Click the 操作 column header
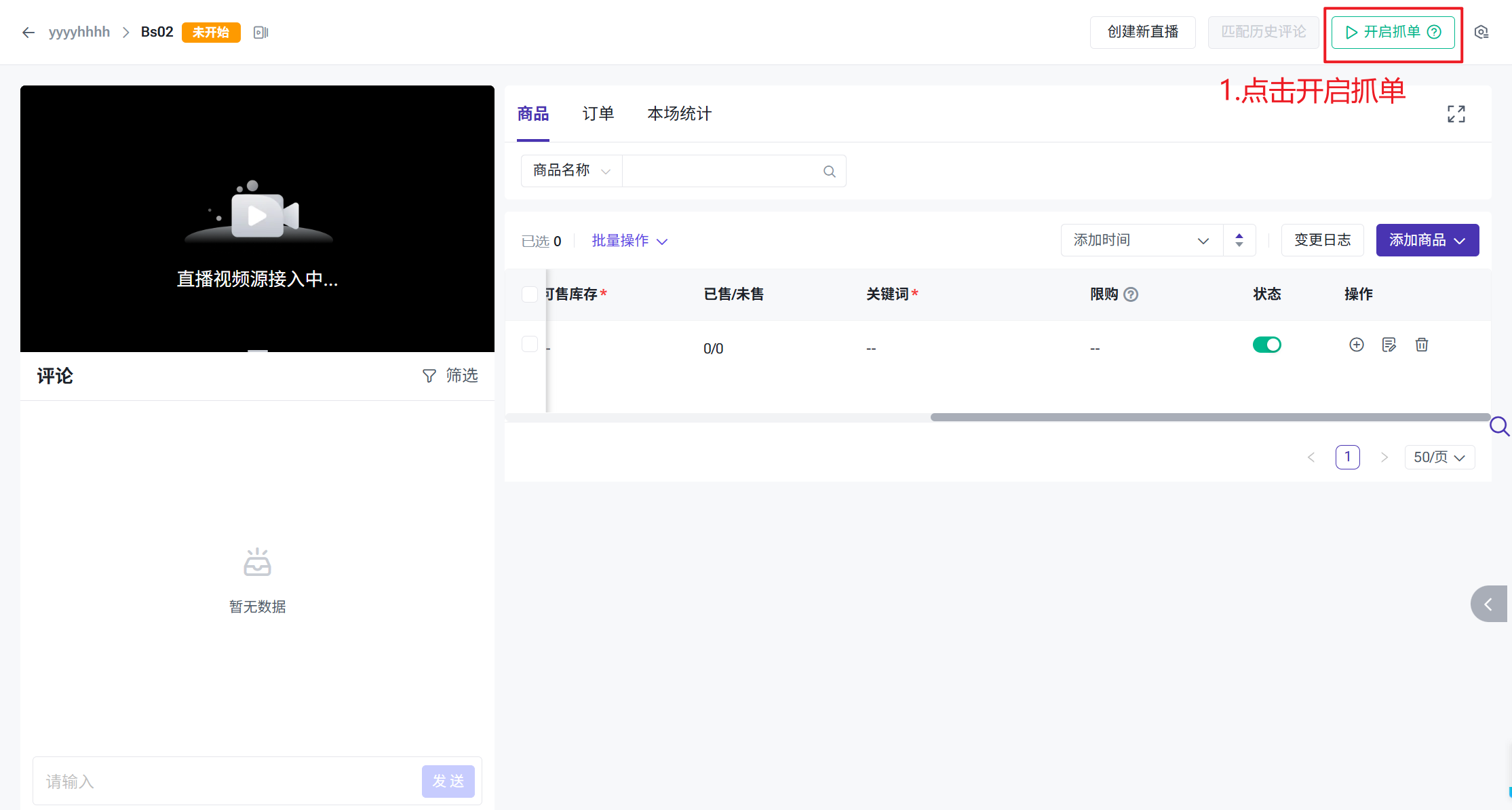1512x810 pixels. (1359, 294)
